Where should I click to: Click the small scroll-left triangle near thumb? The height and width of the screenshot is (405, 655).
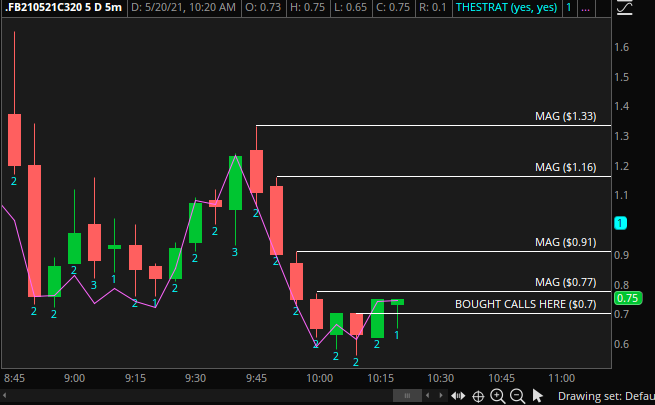[x=427, y=395]
